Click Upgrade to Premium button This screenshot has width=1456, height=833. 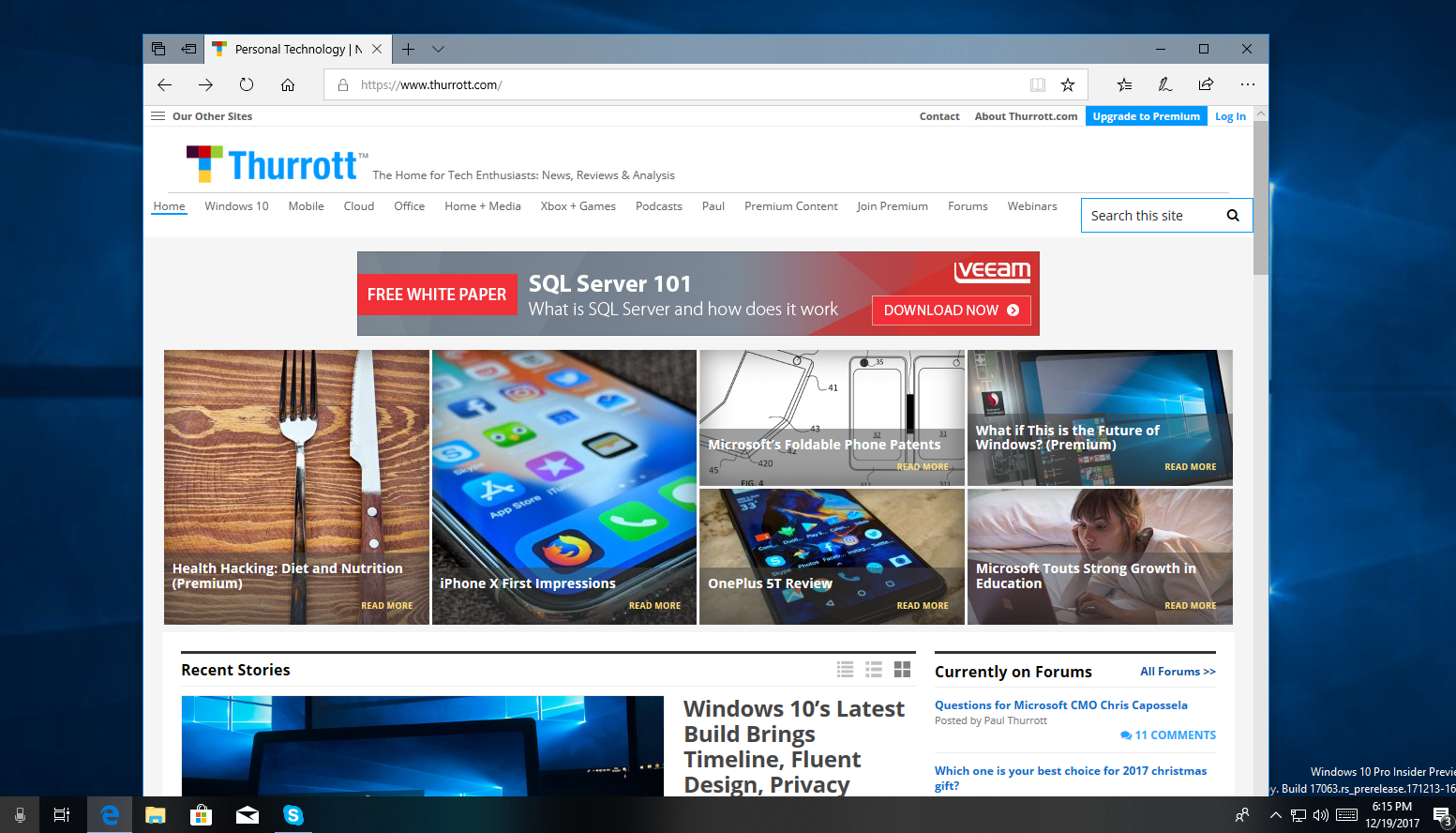click(1147, 116)
